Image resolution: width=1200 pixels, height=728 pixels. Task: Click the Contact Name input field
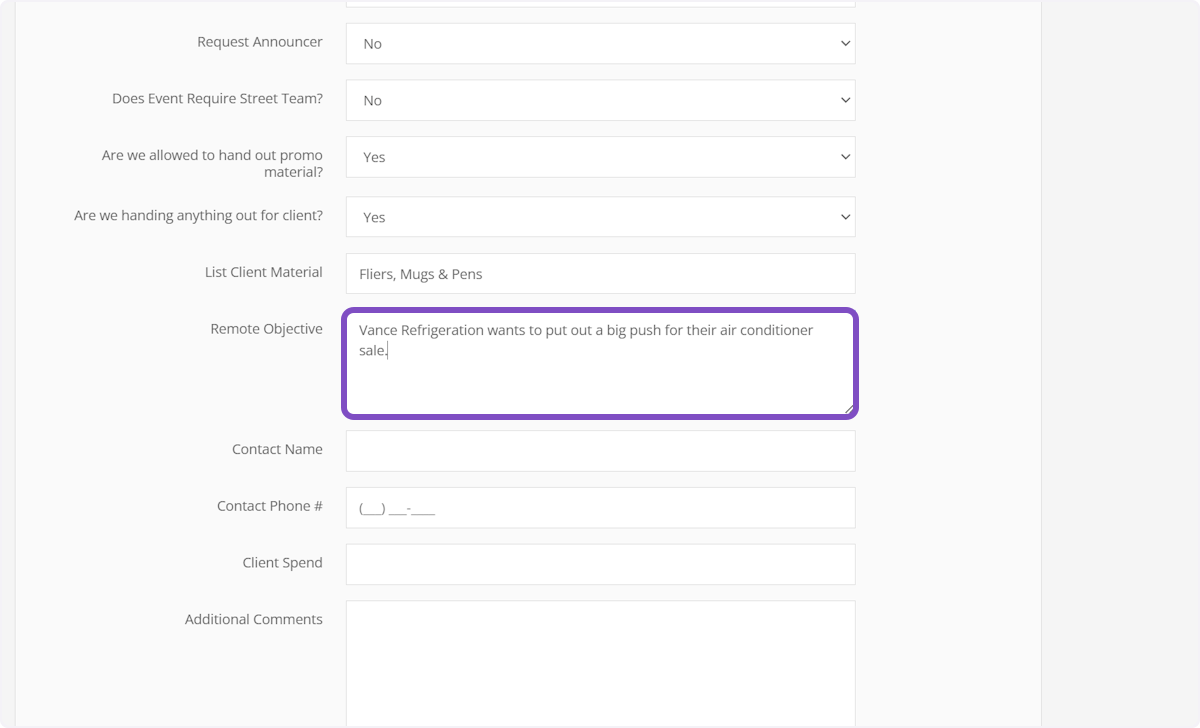(600, 451)
